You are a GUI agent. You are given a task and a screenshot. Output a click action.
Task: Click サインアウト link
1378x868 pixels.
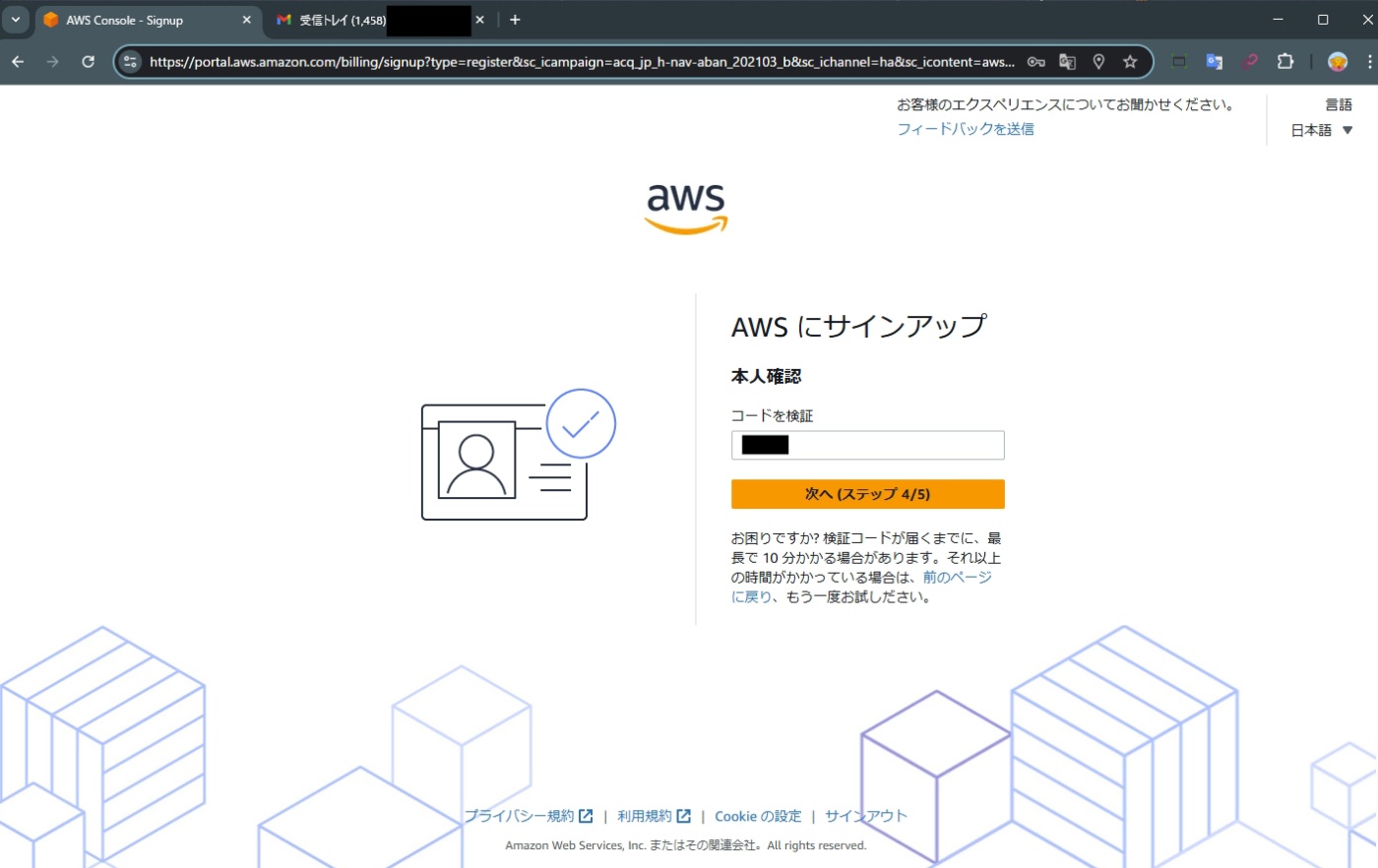pyautogui.click(x=866, y=816)
